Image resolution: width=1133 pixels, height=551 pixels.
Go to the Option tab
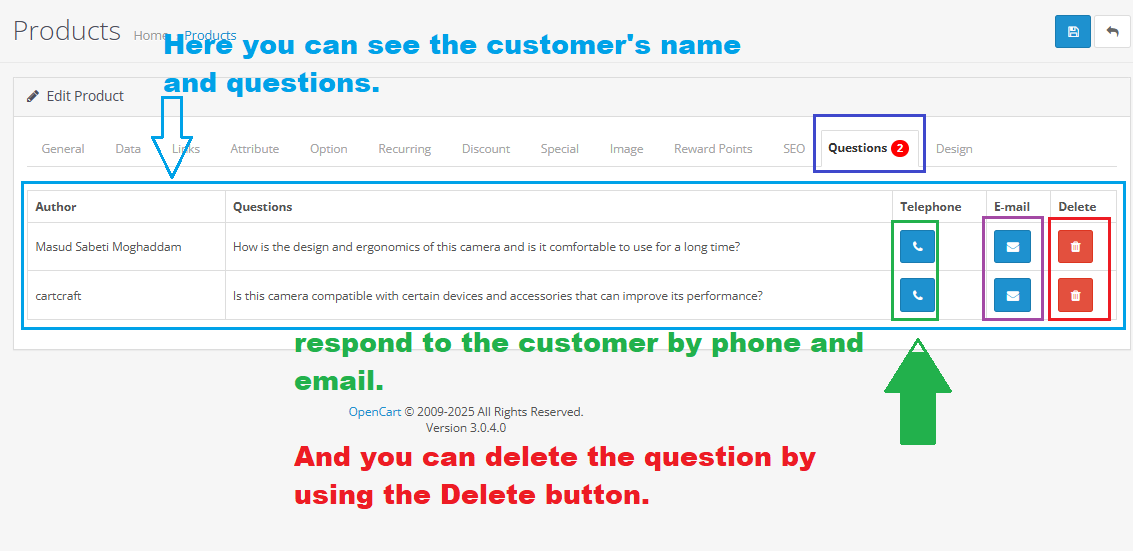[x=328, y=149]
